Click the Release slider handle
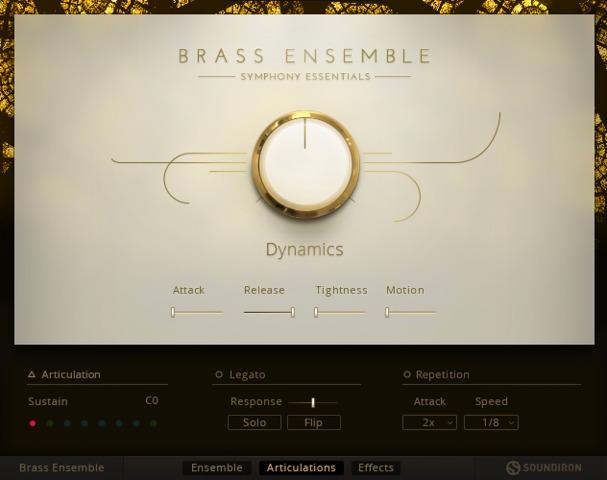Viewport: 607px width, 480px height. [x=293, y=312]
